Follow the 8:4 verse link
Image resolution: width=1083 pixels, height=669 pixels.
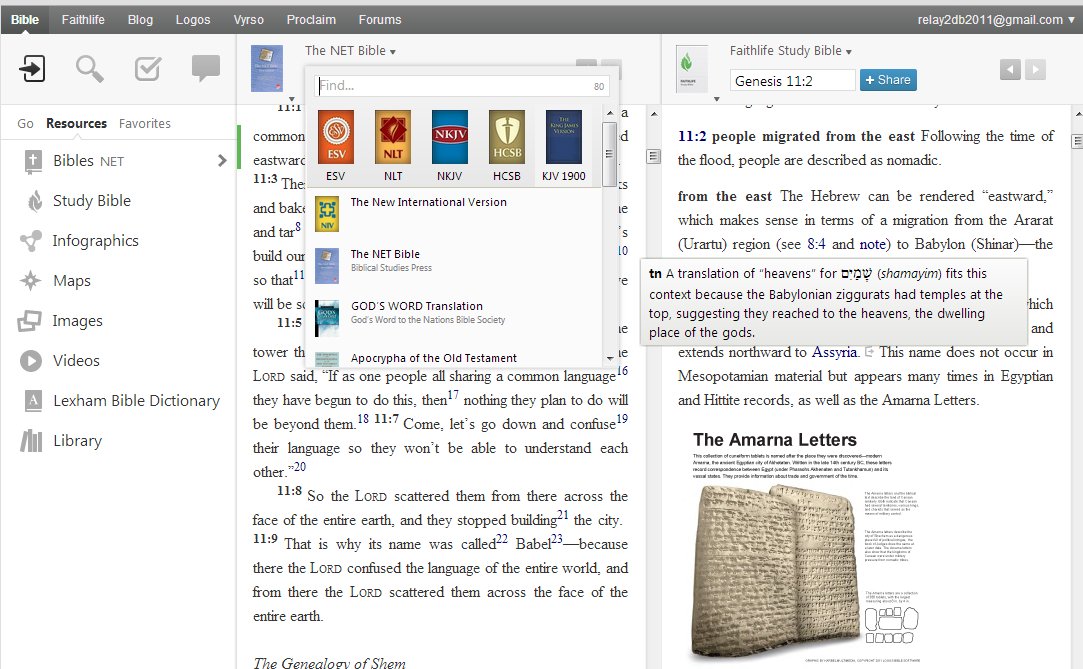[x=816, y=244]
